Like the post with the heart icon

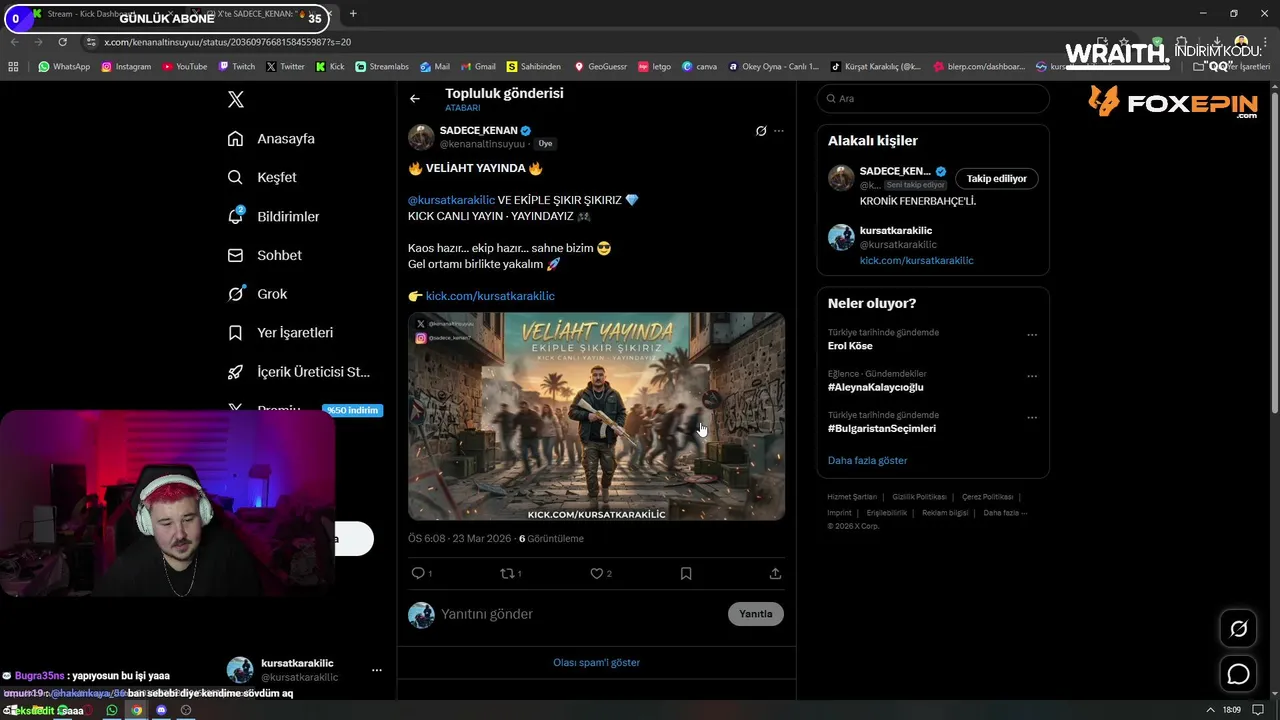597,573
